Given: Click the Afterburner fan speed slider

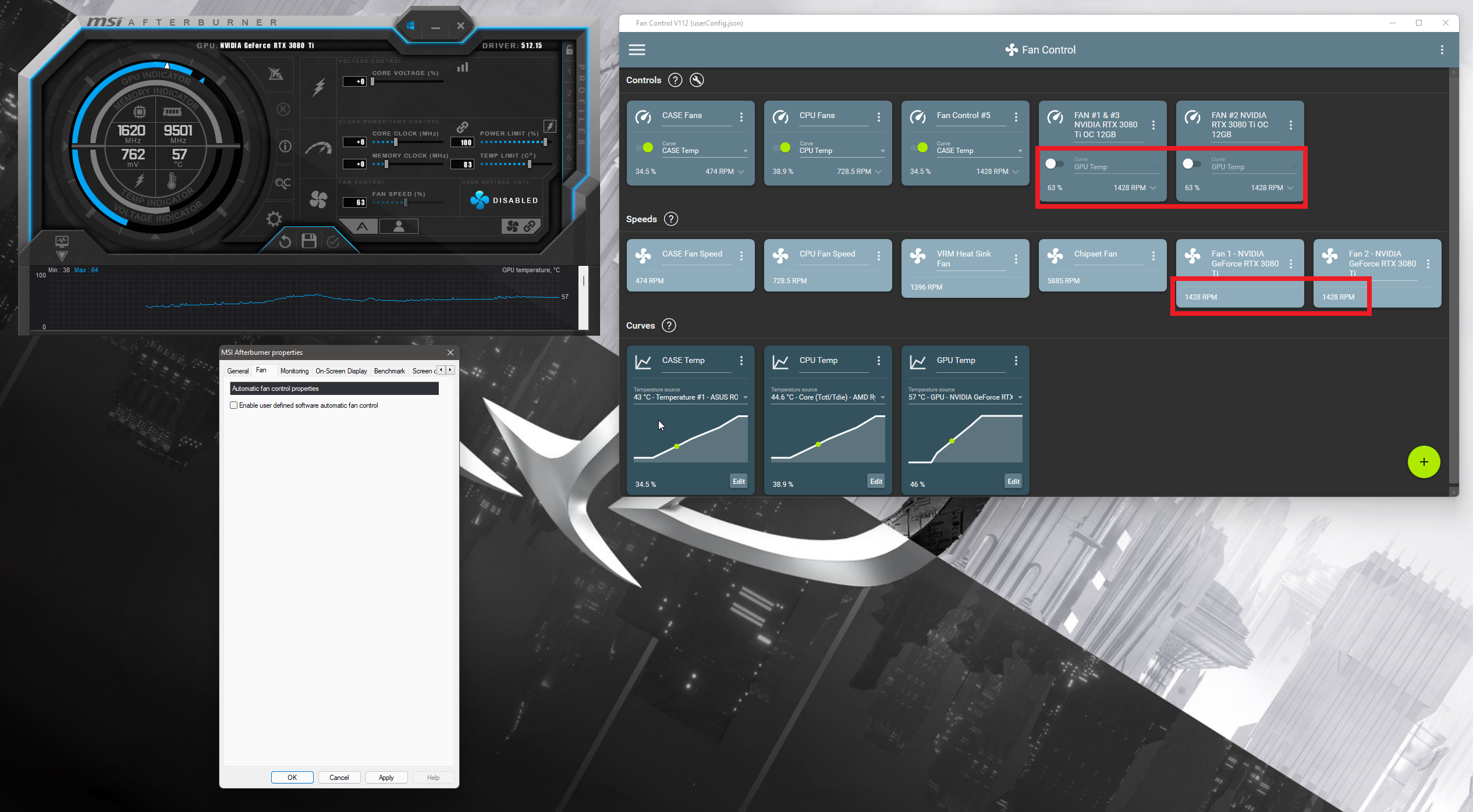Looking at the screenshot, I should [406, 203].
